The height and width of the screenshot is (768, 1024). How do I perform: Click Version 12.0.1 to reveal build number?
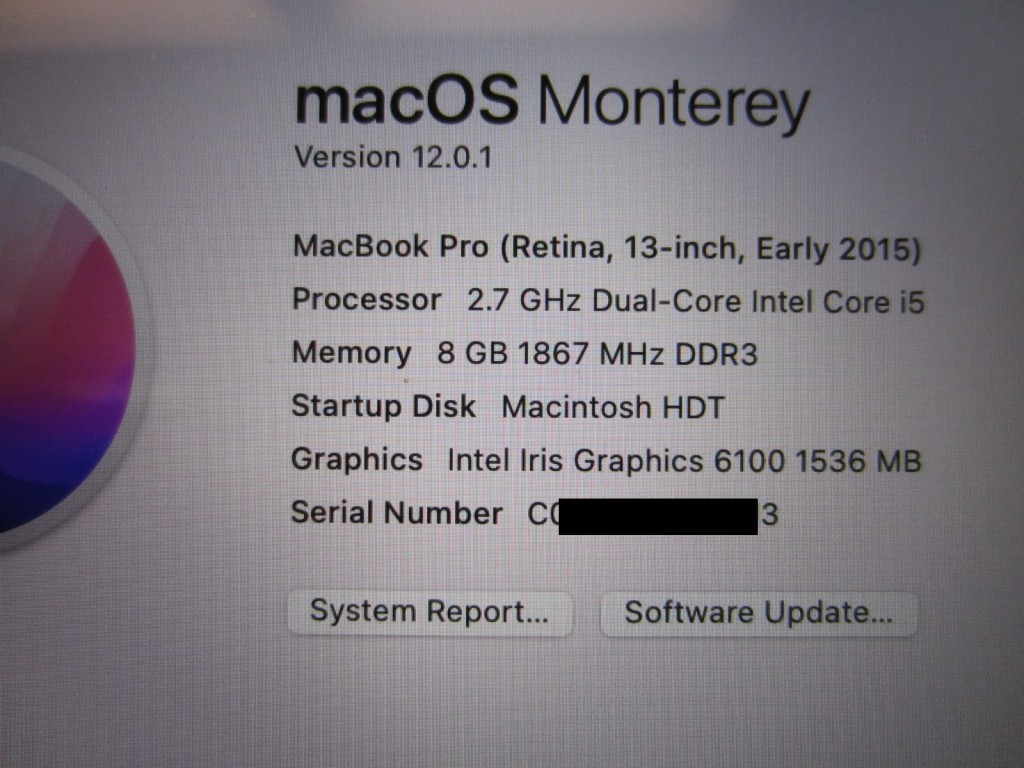[393, 157]
